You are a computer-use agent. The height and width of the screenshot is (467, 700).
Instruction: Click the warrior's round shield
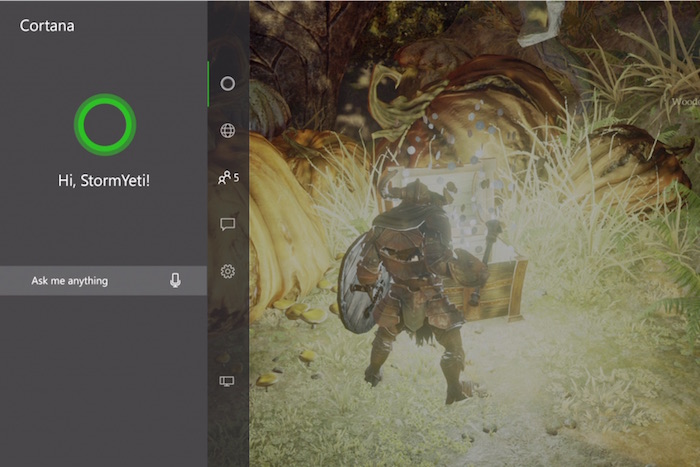(x=358, y=283)
